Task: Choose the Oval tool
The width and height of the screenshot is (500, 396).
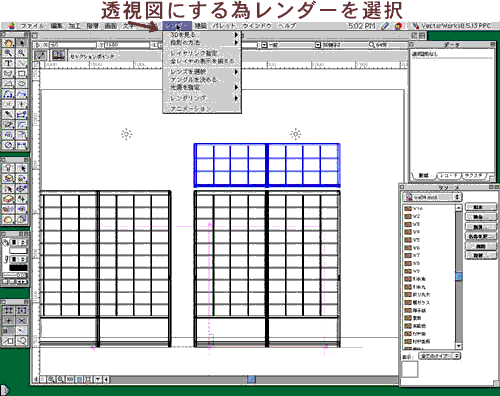Action: click(x=22, y=83)
